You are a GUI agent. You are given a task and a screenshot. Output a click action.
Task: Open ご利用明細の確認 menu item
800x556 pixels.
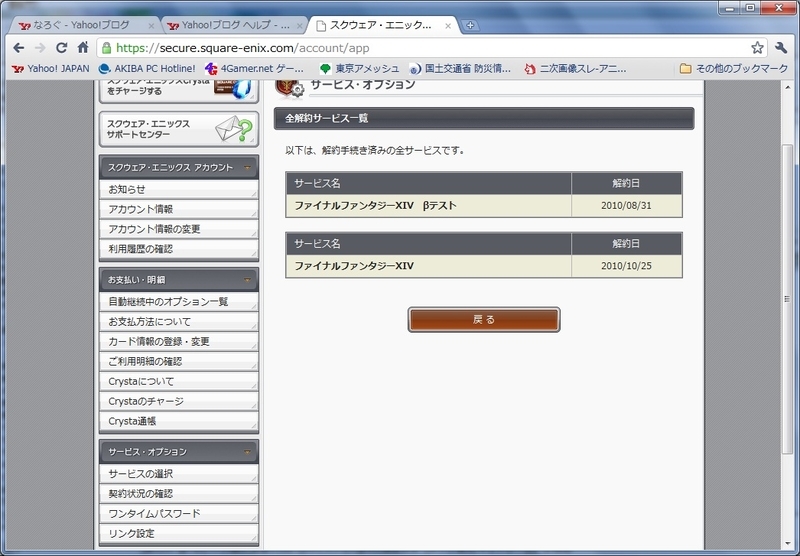coord(179,361)
